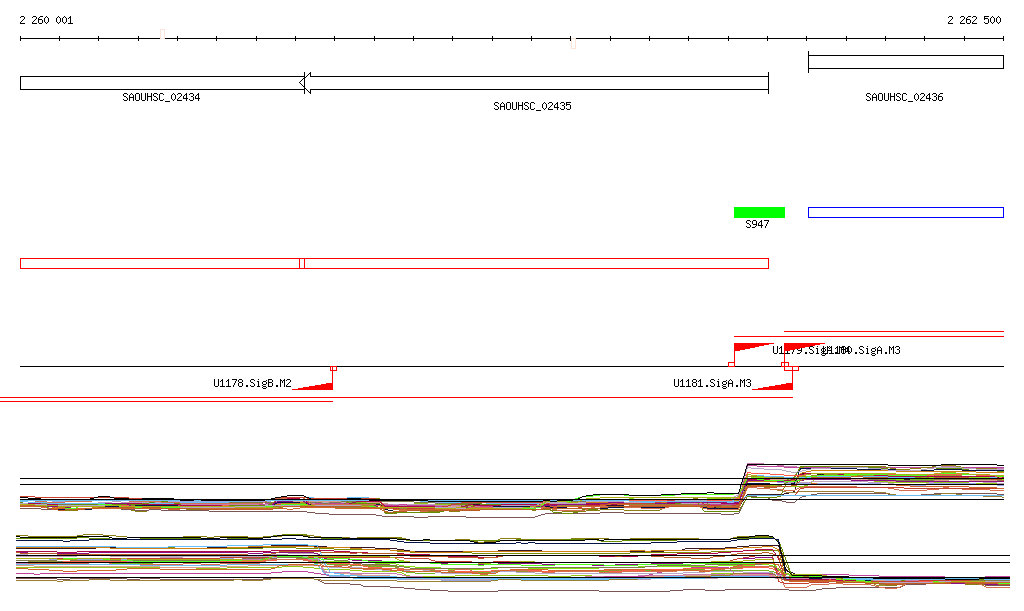Screen dimensions: 1024x611
Task: Click the S947 label text
Action: 757,225
